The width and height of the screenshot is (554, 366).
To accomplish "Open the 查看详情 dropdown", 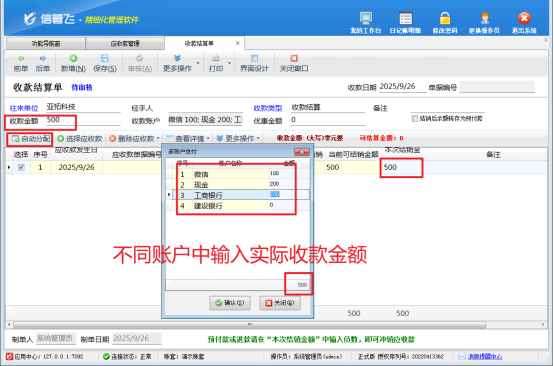I will click(x=188, y=138).
